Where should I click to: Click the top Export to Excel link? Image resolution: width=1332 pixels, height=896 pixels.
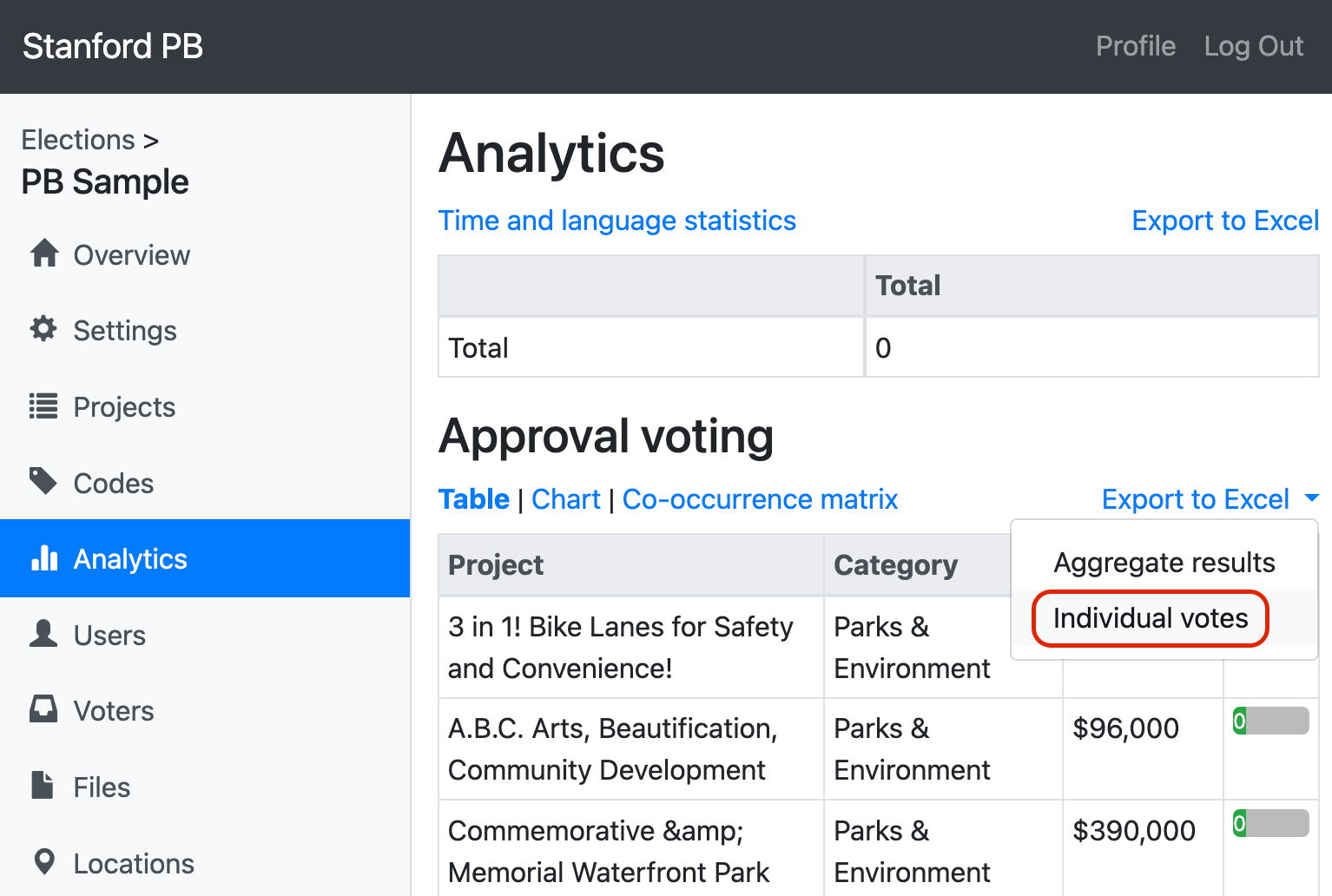point(1224,221)
